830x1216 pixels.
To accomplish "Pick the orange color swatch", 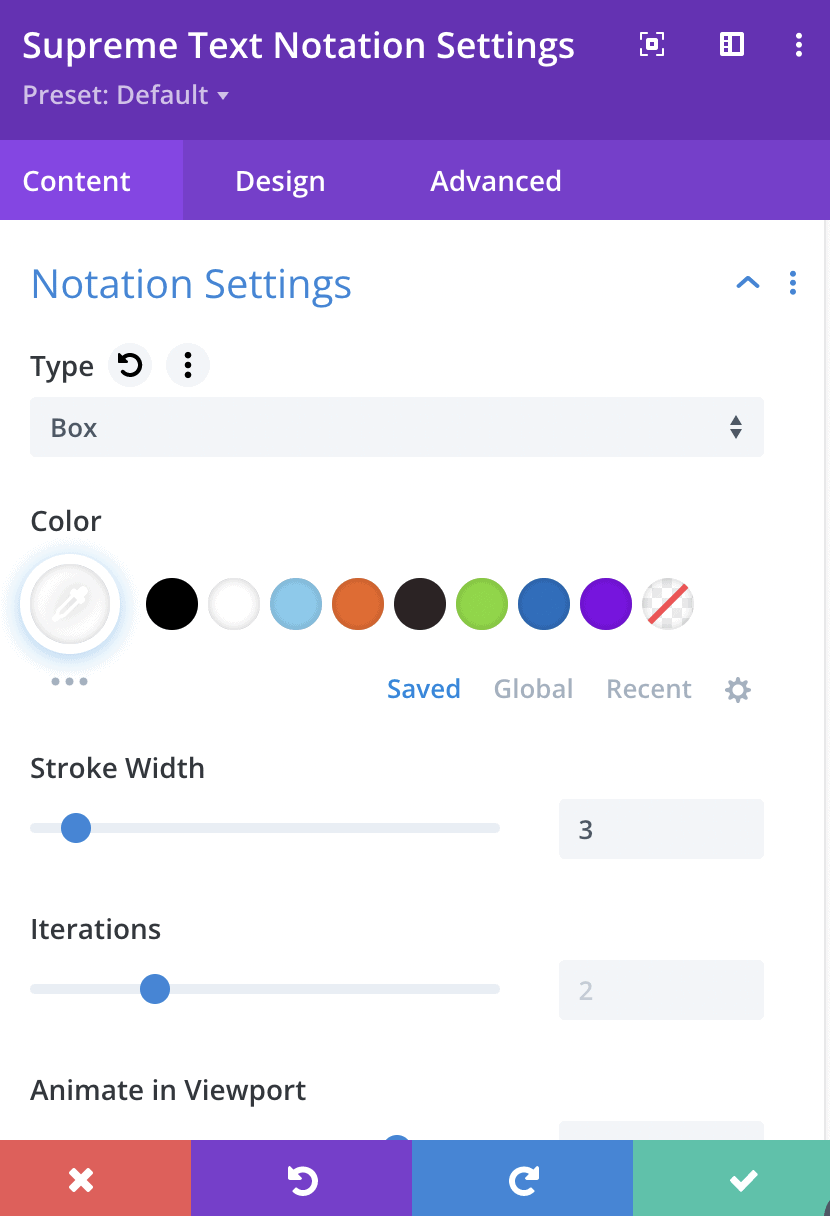I will click(358, 604).
